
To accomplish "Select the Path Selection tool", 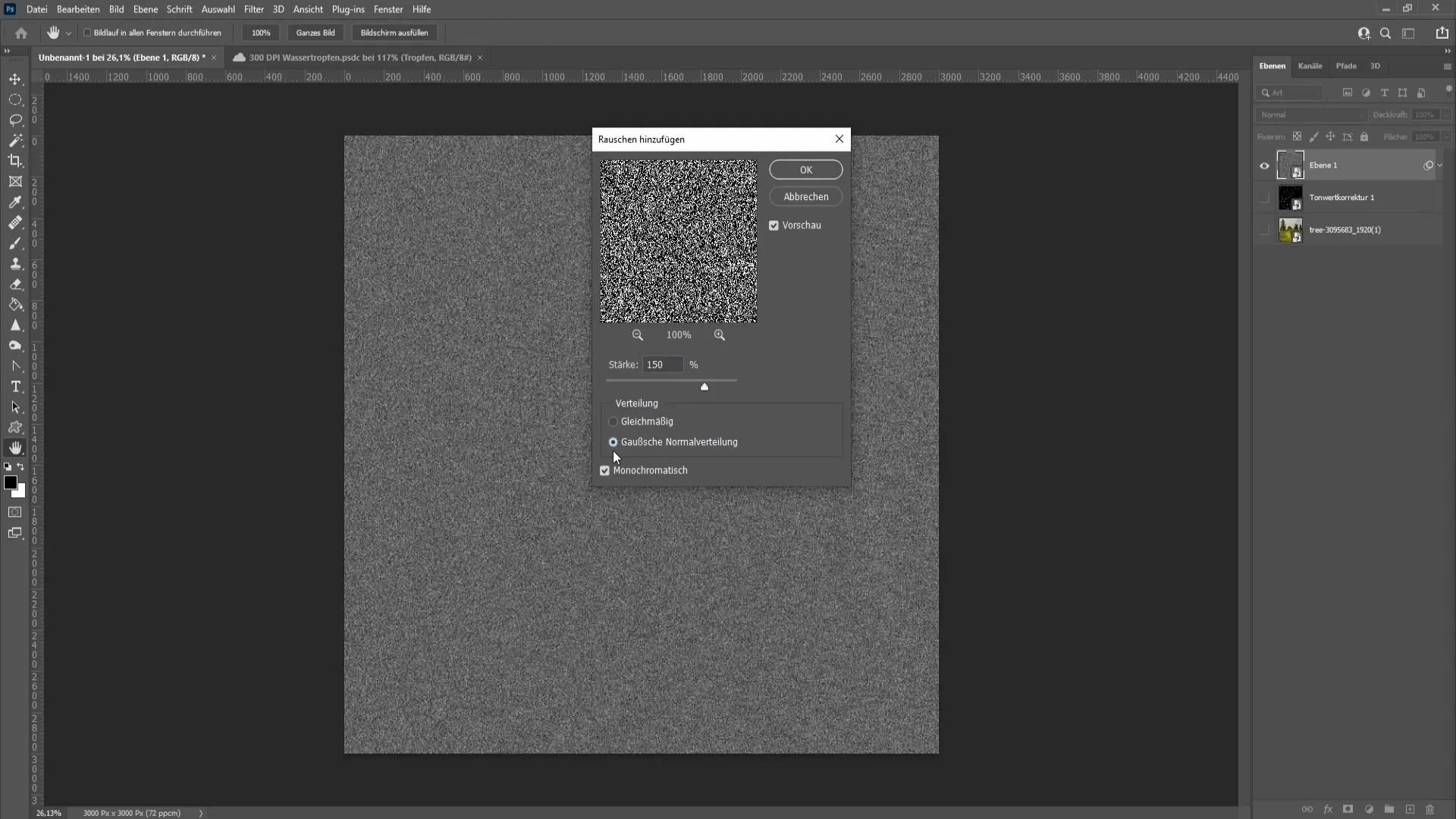I will 15,407.
